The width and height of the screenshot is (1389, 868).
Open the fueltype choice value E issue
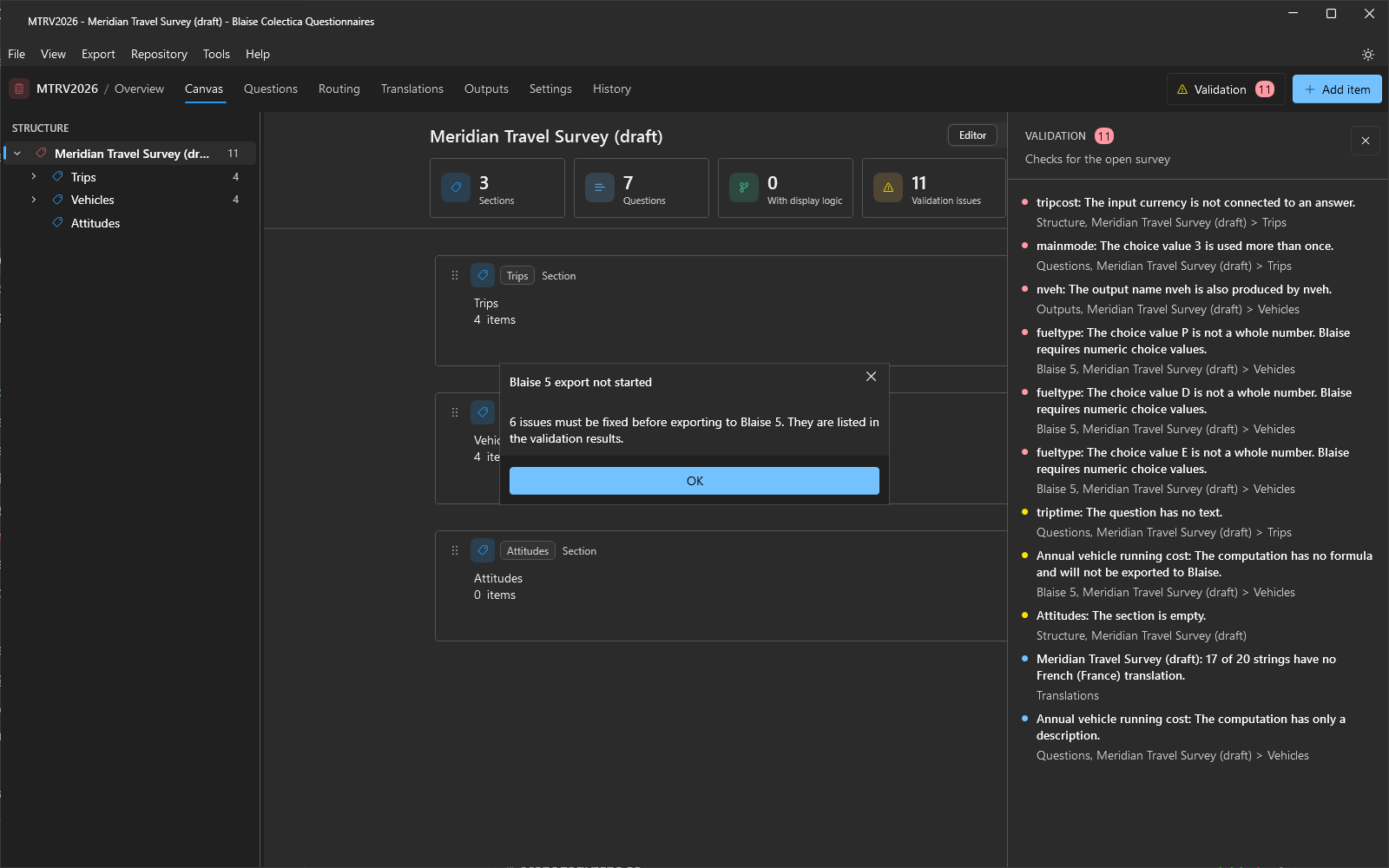(x=1198, y=470)
